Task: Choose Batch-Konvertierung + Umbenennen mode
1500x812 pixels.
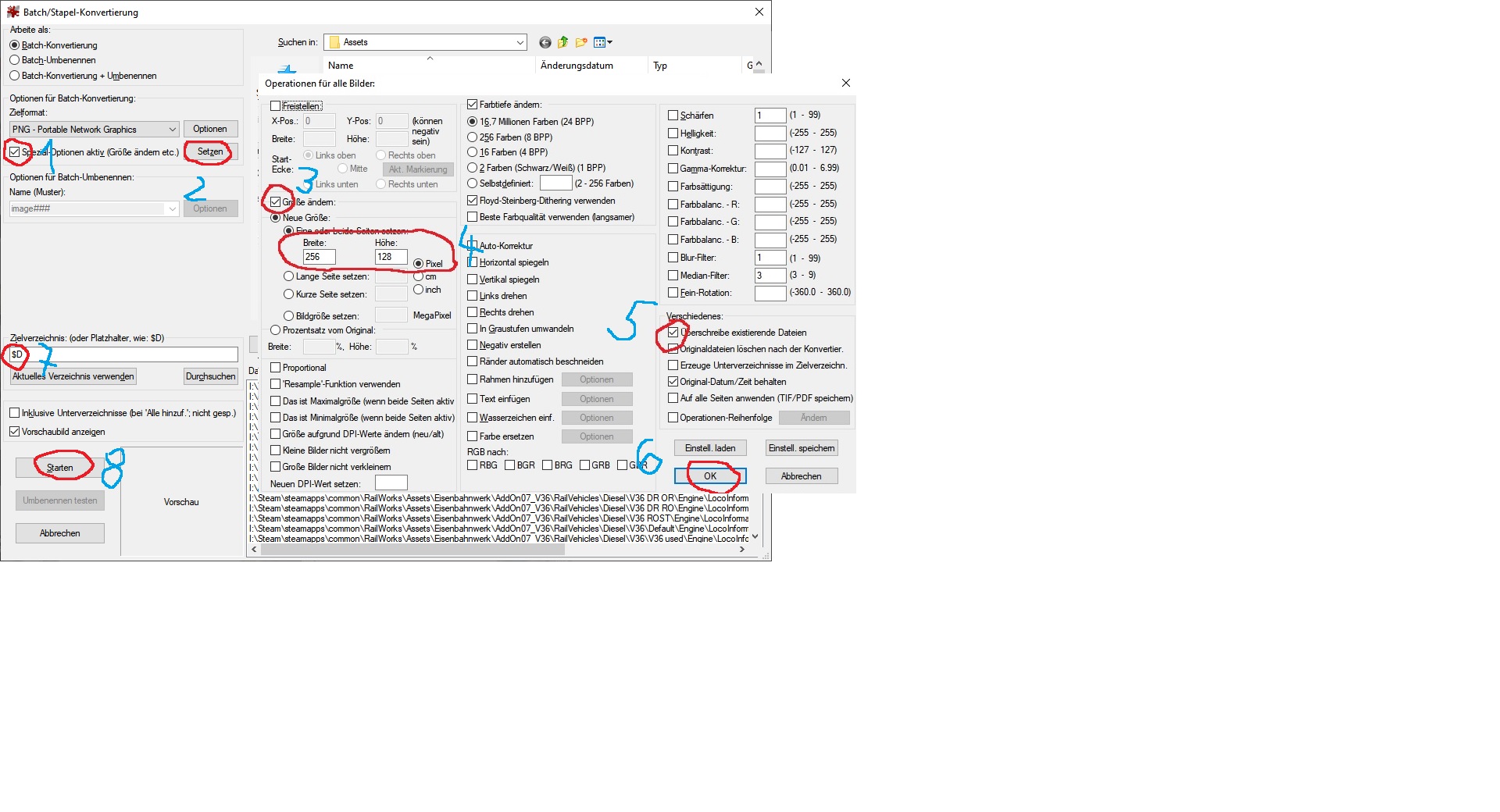Action: 15,76
